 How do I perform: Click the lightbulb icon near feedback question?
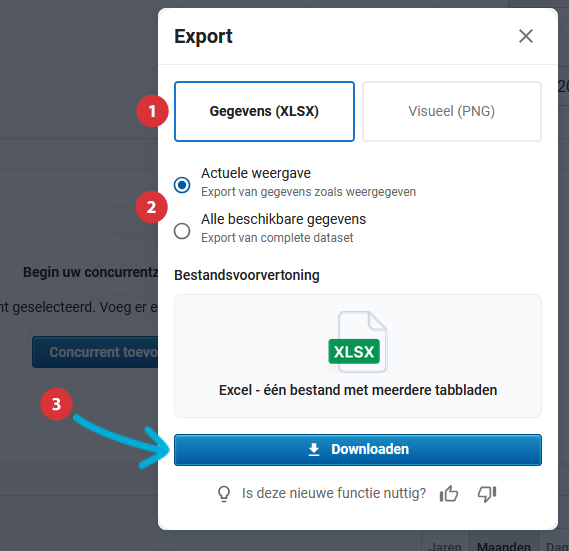[x=224, y=494]
